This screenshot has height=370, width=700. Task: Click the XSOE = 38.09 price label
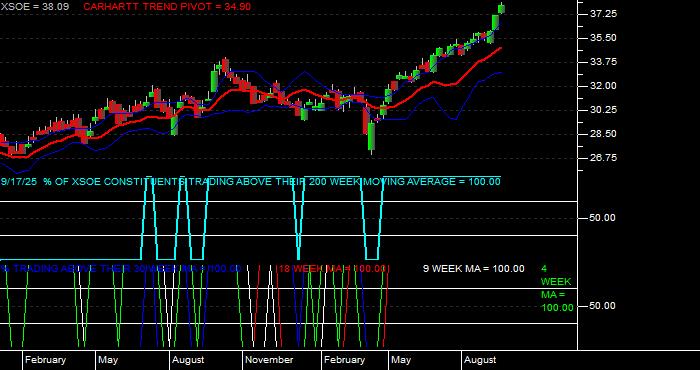click(35, 7)
